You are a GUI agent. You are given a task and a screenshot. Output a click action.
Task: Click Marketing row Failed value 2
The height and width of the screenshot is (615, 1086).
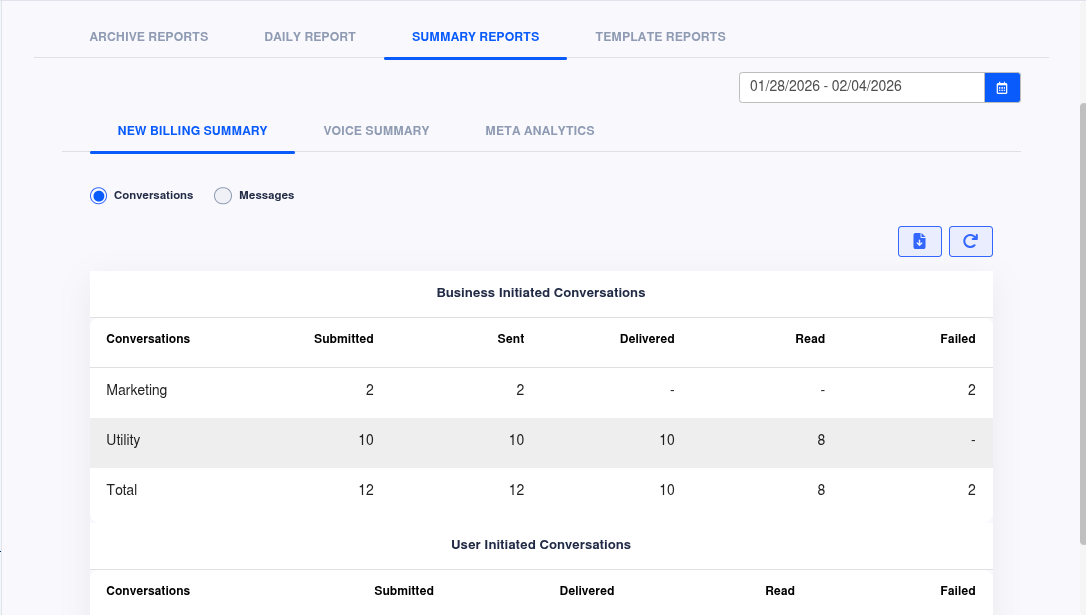(x=972, y=390)
